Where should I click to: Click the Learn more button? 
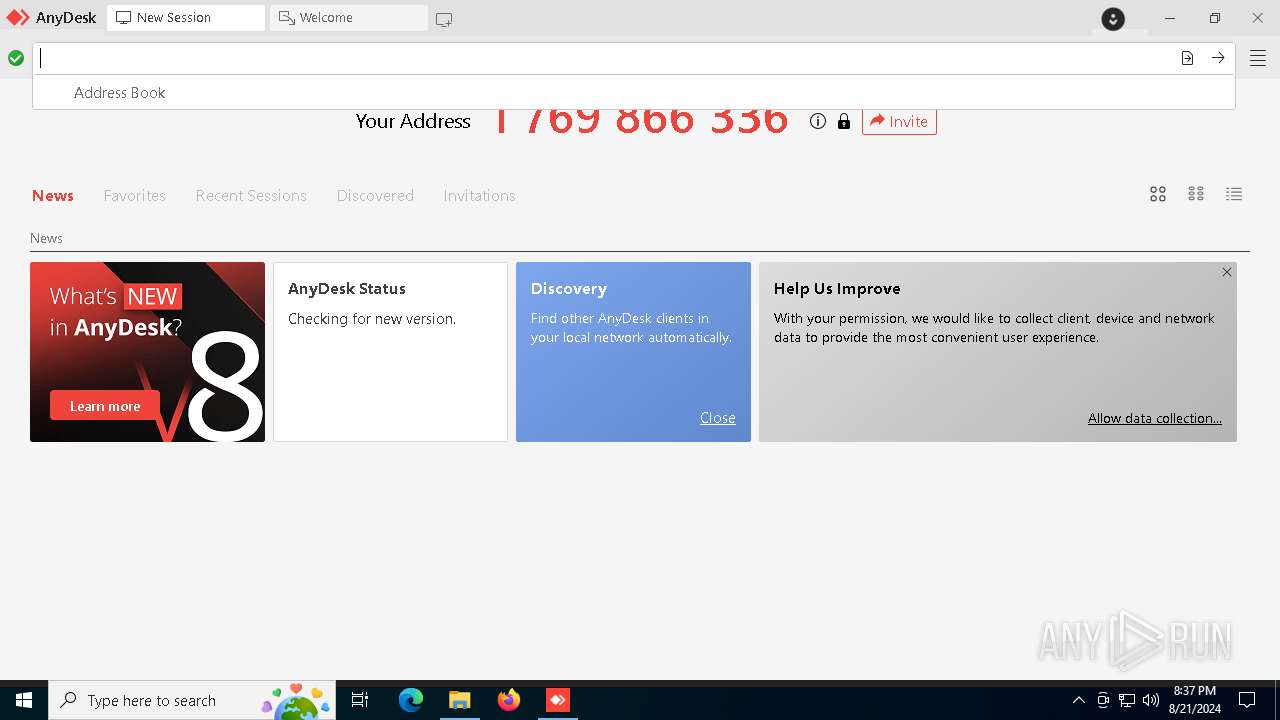coord(105,406)
